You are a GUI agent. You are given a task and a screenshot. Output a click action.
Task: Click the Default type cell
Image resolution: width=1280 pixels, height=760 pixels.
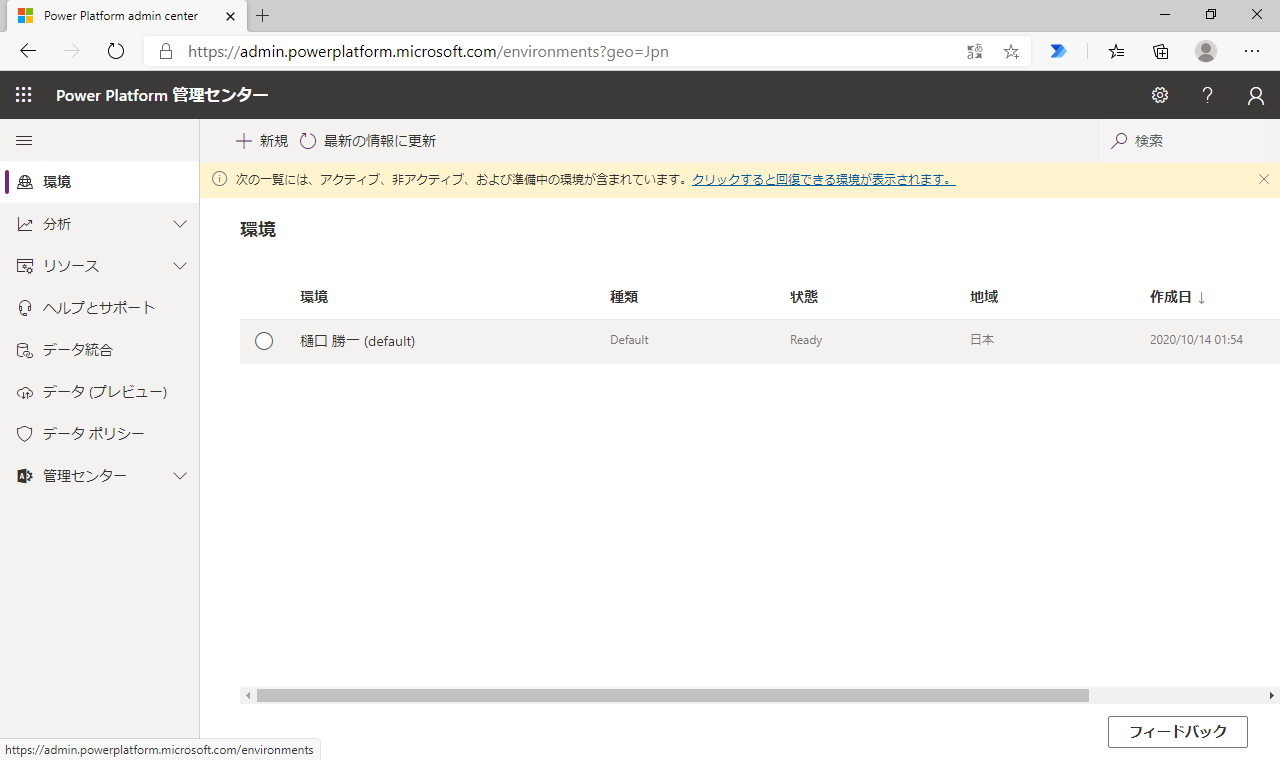point(629,340)
